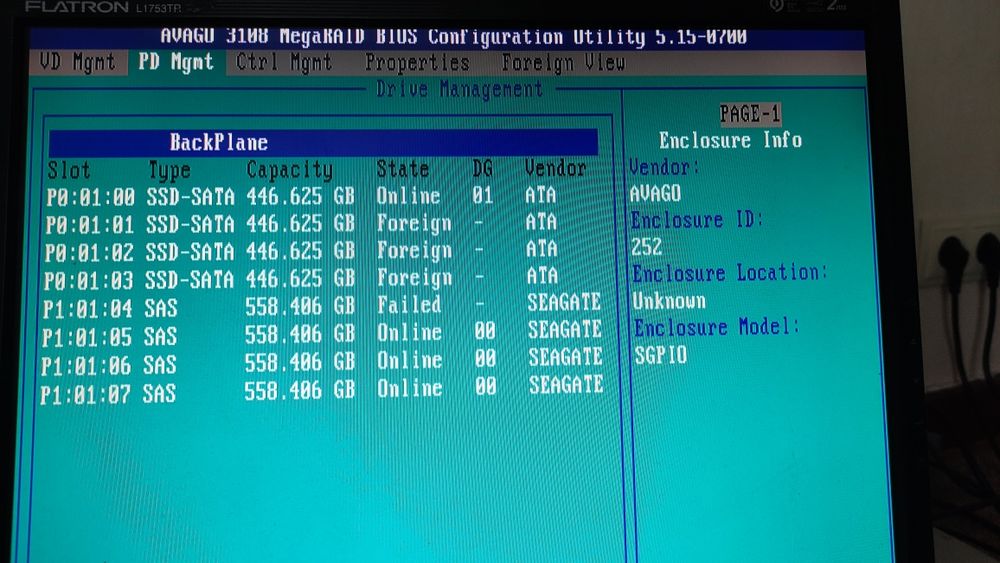Open the Properties tab
This screenshot has width=1000, height=563.
click(417, 62)
